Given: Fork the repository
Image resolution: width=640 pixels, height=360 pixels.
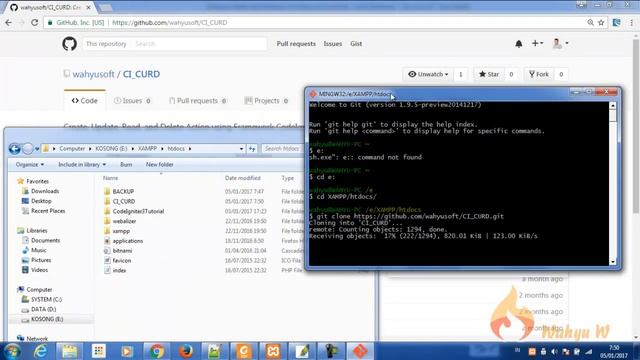Looking at the screenshot, I should (539, 74).
